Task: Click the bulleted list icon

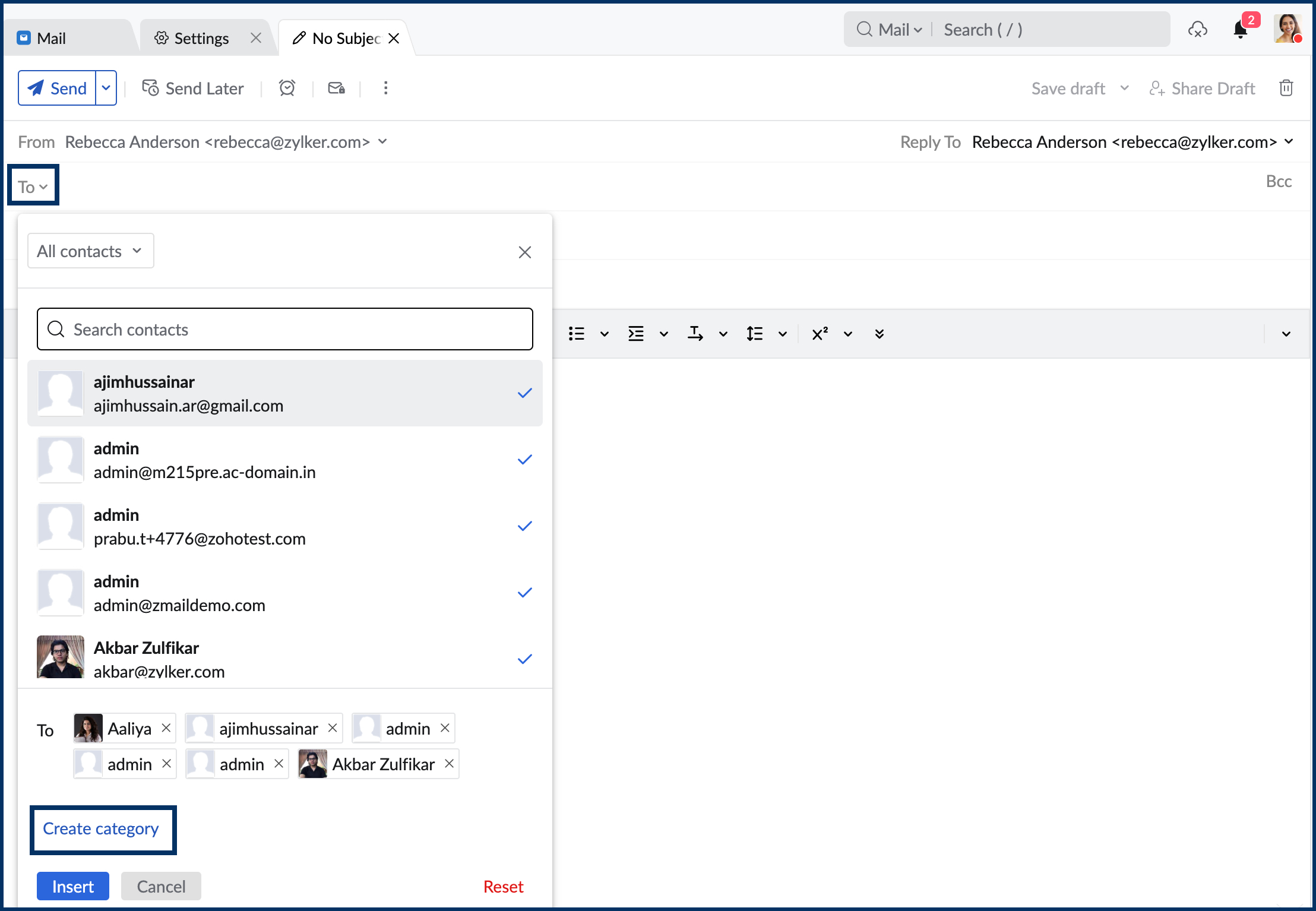Action: [x=576, y=334]
